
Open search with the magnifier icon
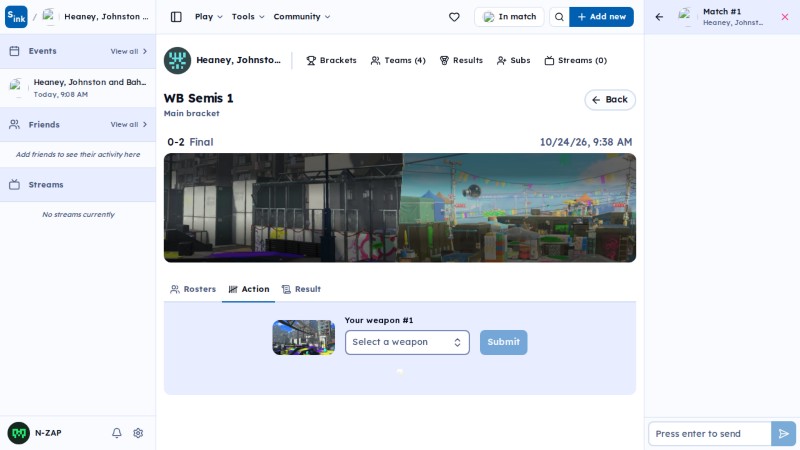(x=559, y=17)
